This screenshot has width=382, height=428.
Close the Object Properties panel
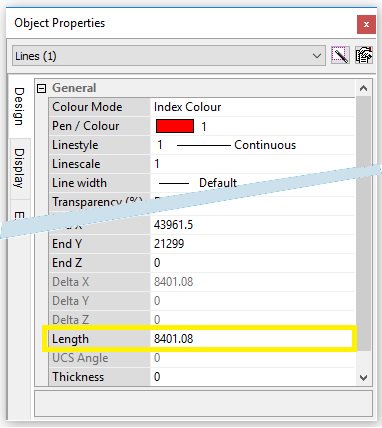pyautogui.click(x=366, y=24)
